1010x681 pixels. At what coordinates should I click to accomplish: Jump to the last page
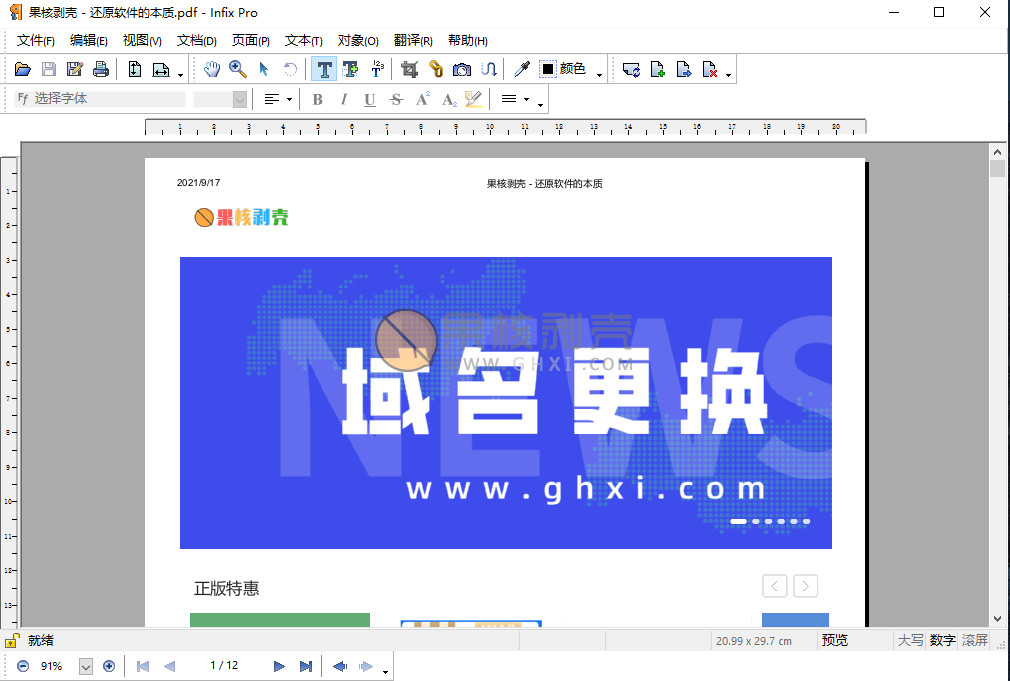click(306, 666)
